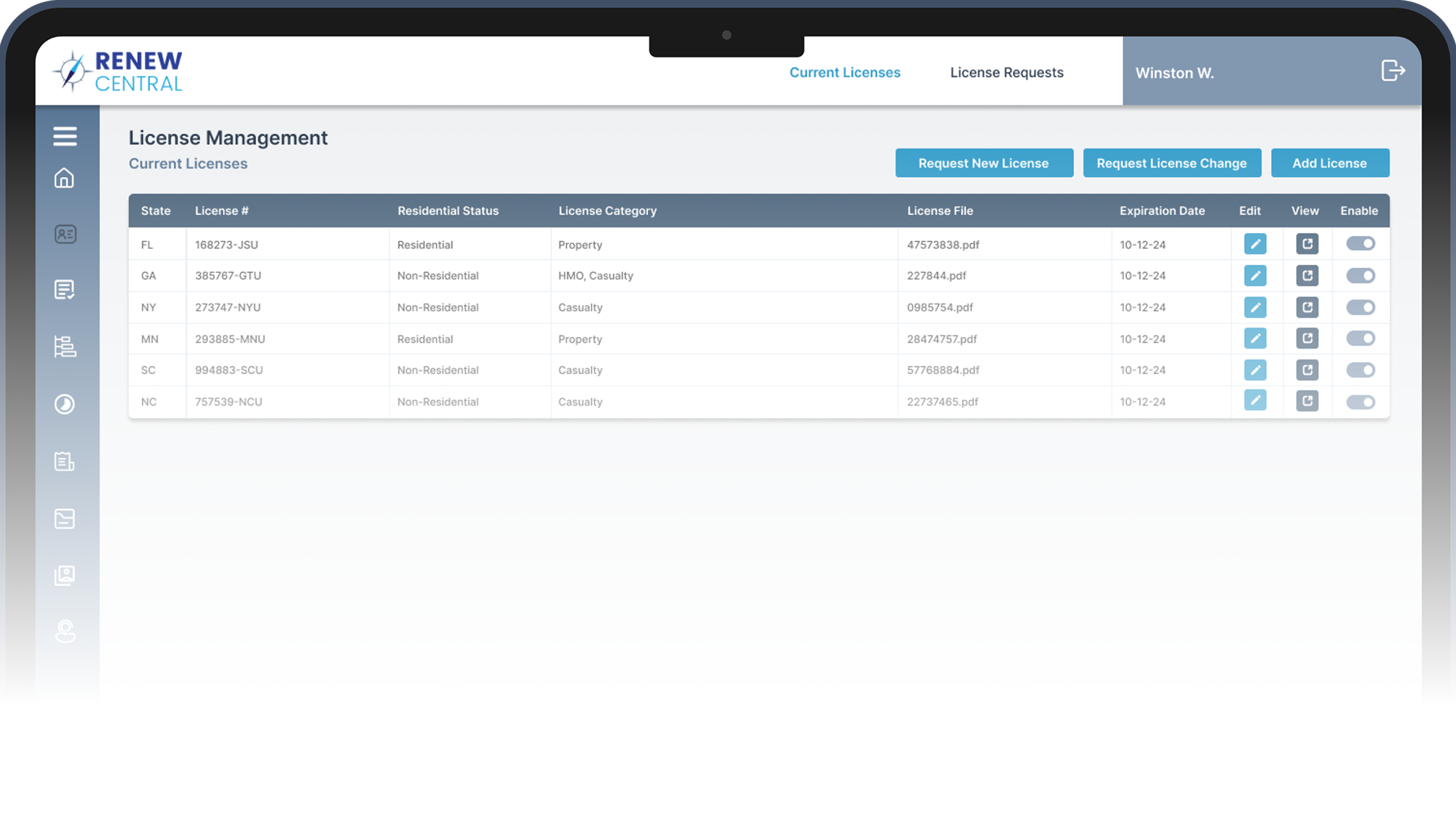Screen dimensions: 1456x824
Task: Edit the NY license 273747-NYU
Action: coord(1255,307)
